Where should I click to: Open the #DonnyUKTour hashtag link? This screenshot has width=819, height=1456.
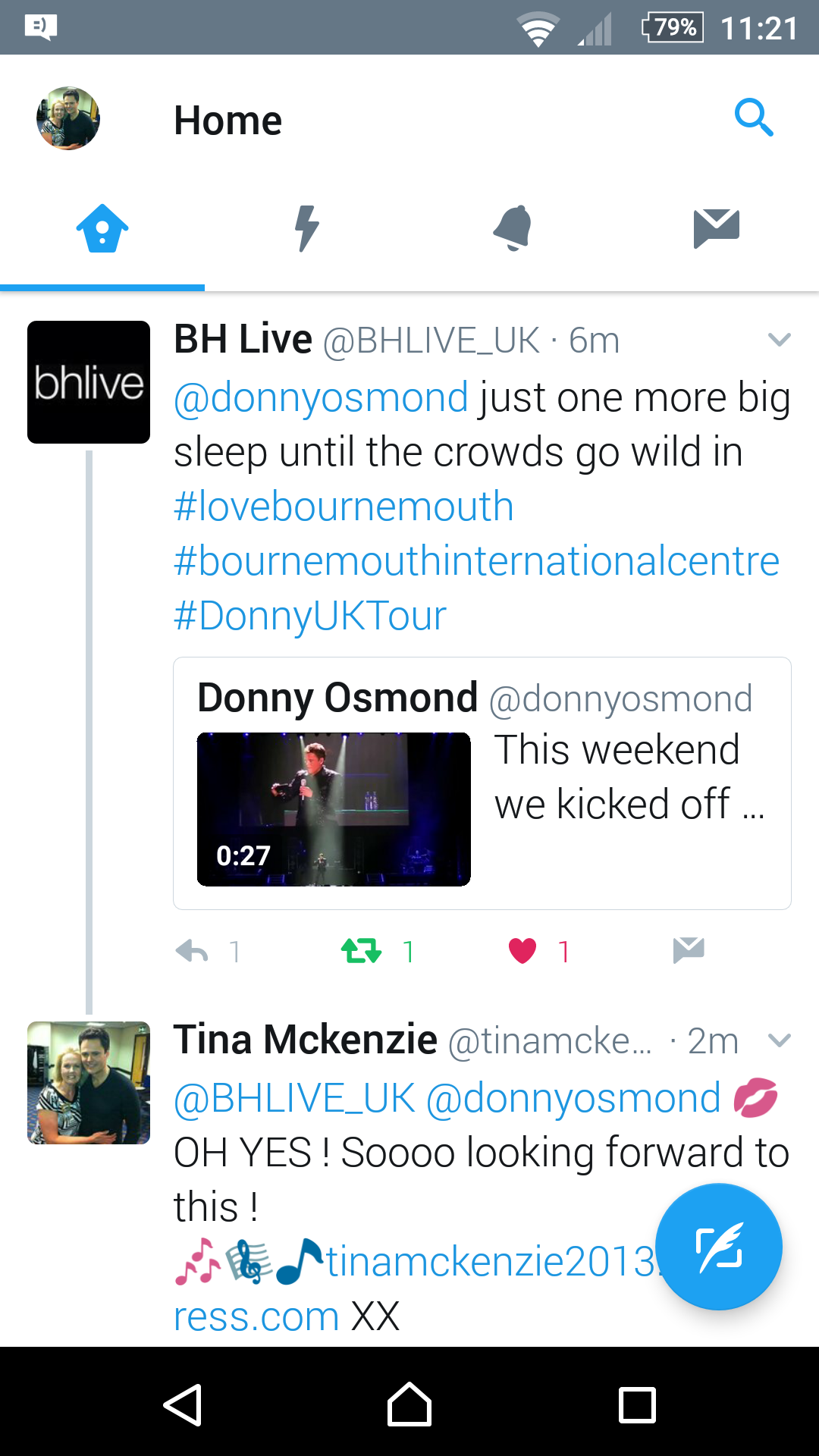point(309,616)
